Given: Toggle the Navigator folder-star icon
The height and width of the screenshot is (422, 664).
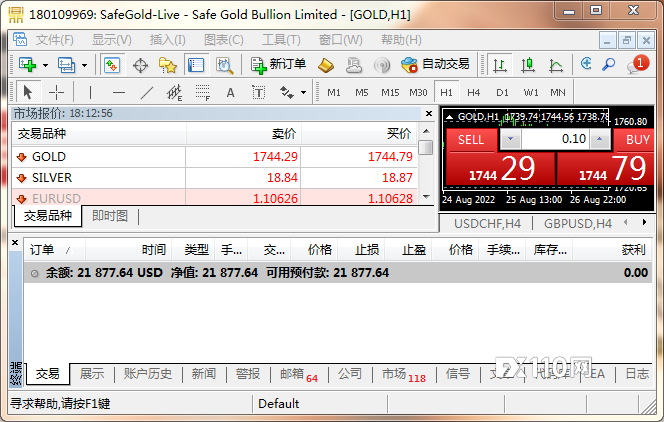Looking at the screenshot, I should click(168, 65).
